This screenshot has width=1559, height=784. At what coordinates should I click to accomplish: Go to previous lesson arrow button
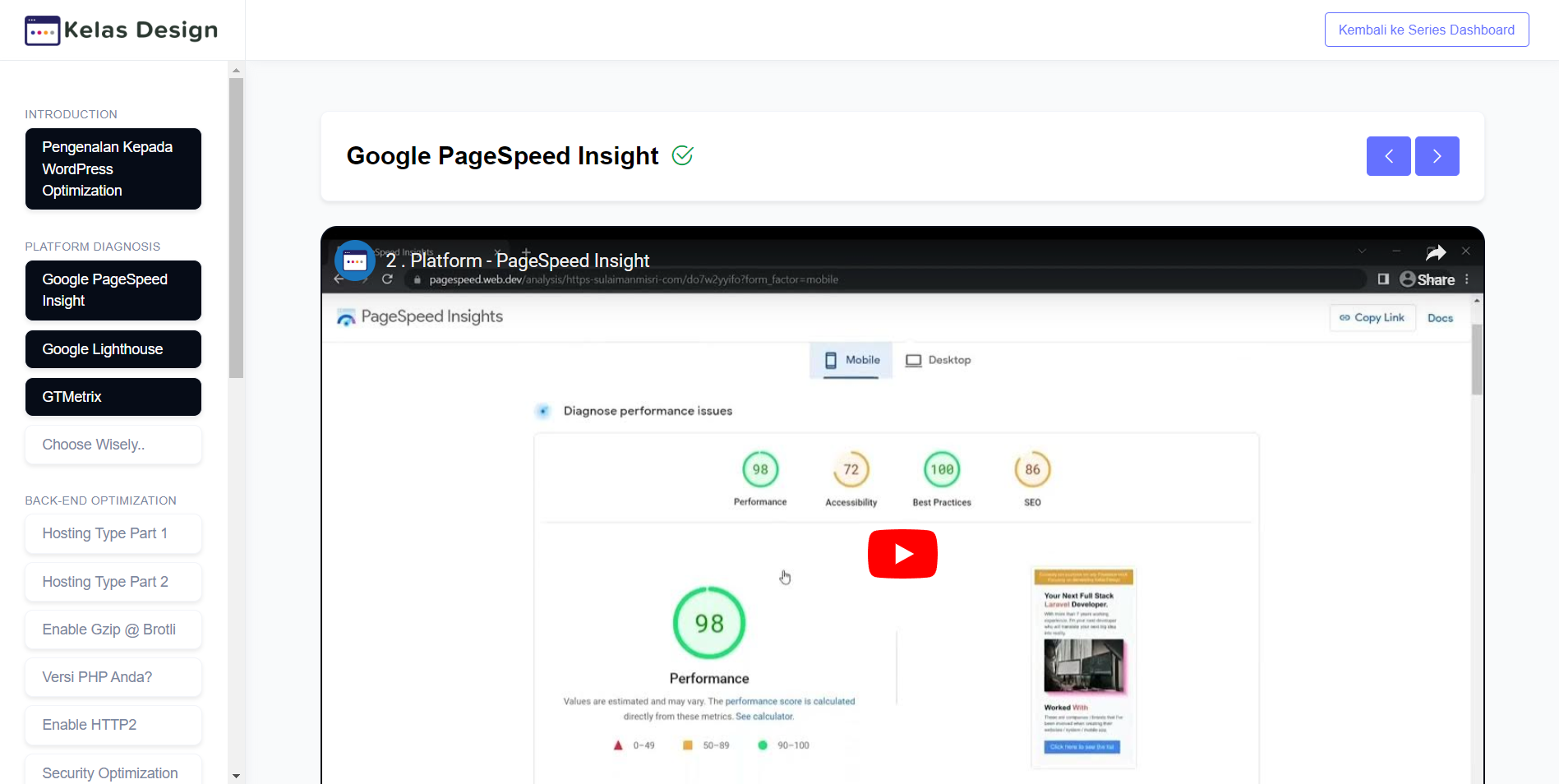click(x=1388, y=156)
